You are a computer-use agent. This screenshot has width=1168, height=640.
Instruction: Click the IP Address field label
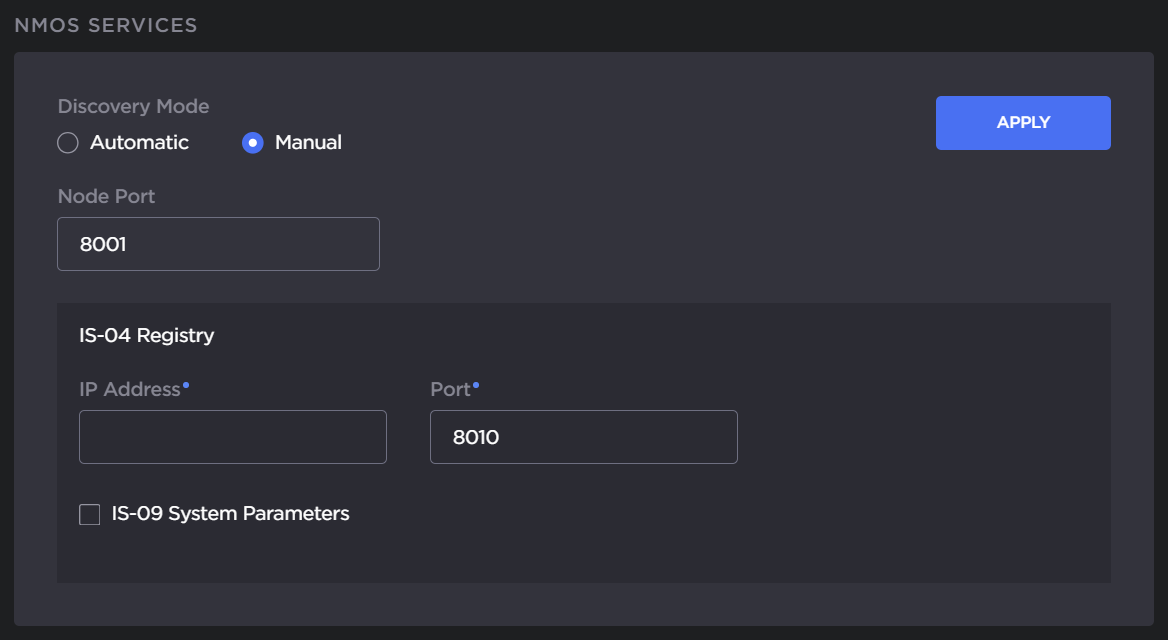click(129, 390)
